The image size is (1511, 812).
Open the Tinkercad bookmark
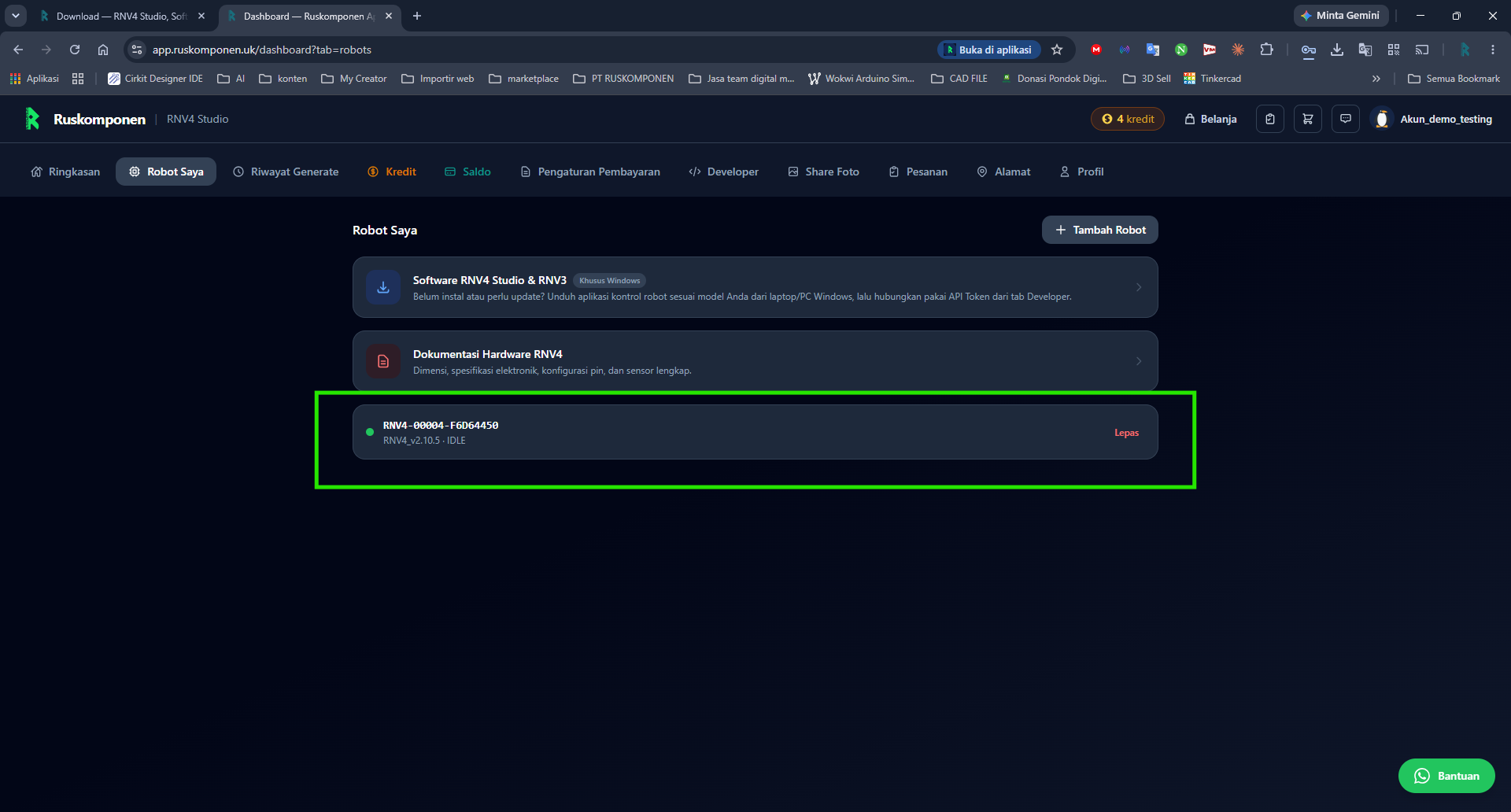(1212, 79)
